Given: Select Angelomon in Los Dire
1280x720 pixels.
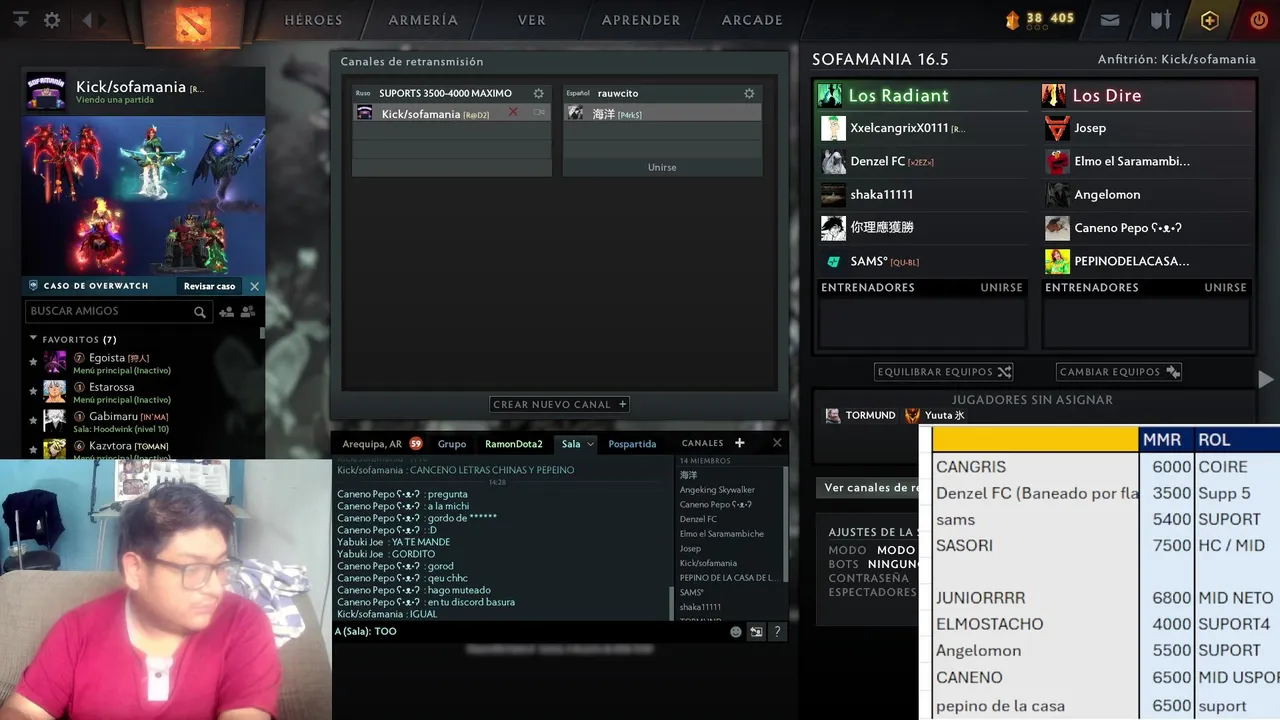Looking at the screenshot, I should coord(1148,195).
